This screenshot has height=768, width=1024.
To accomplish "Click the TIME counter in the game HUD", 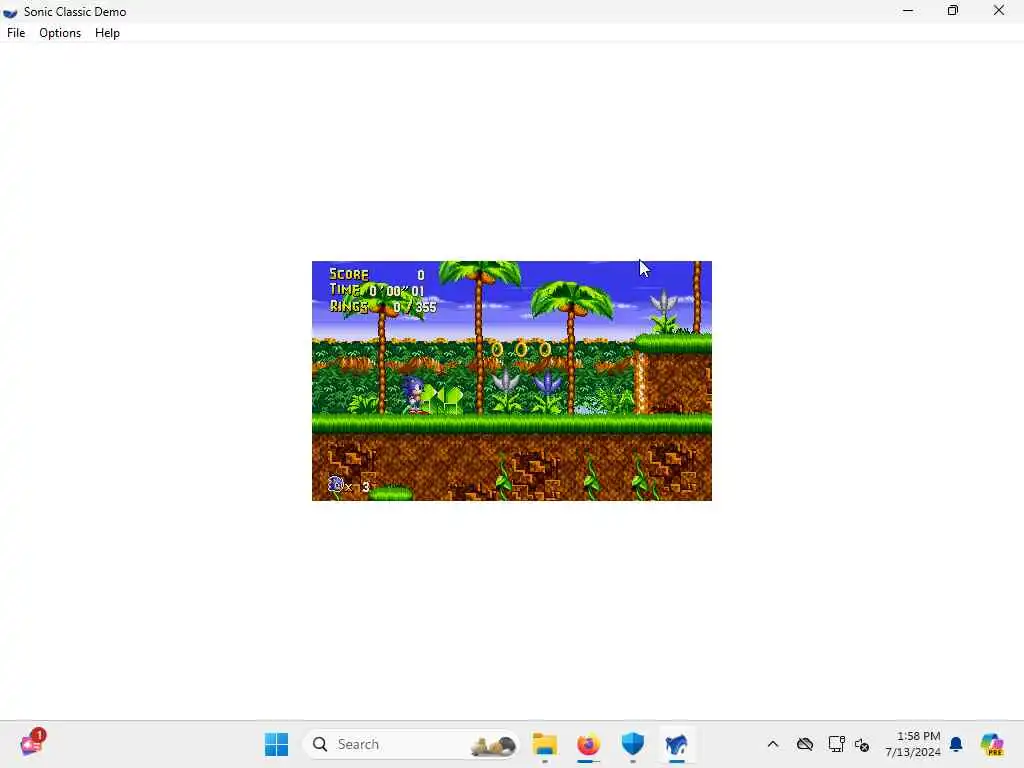I will (377, 290).
